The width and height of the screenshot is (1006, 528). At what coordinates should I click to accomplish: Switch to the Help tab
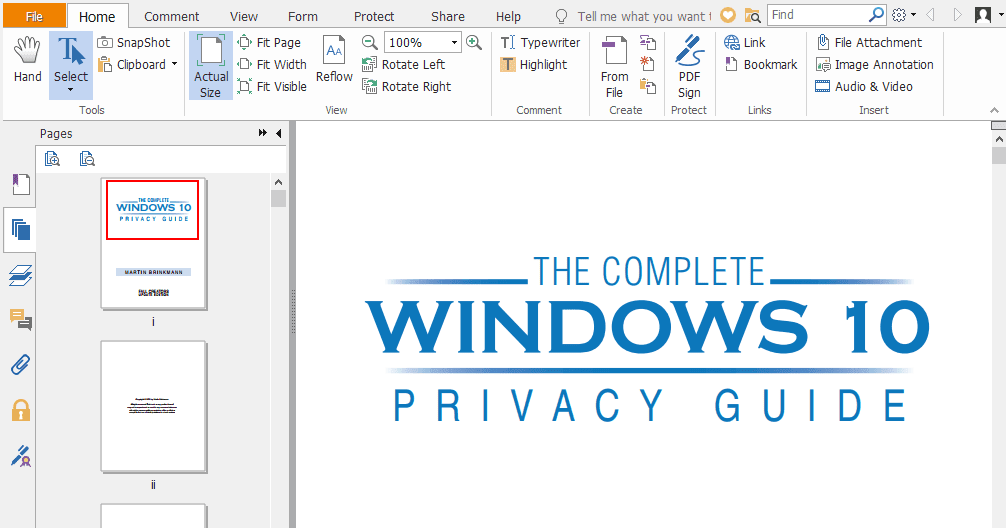508,16
